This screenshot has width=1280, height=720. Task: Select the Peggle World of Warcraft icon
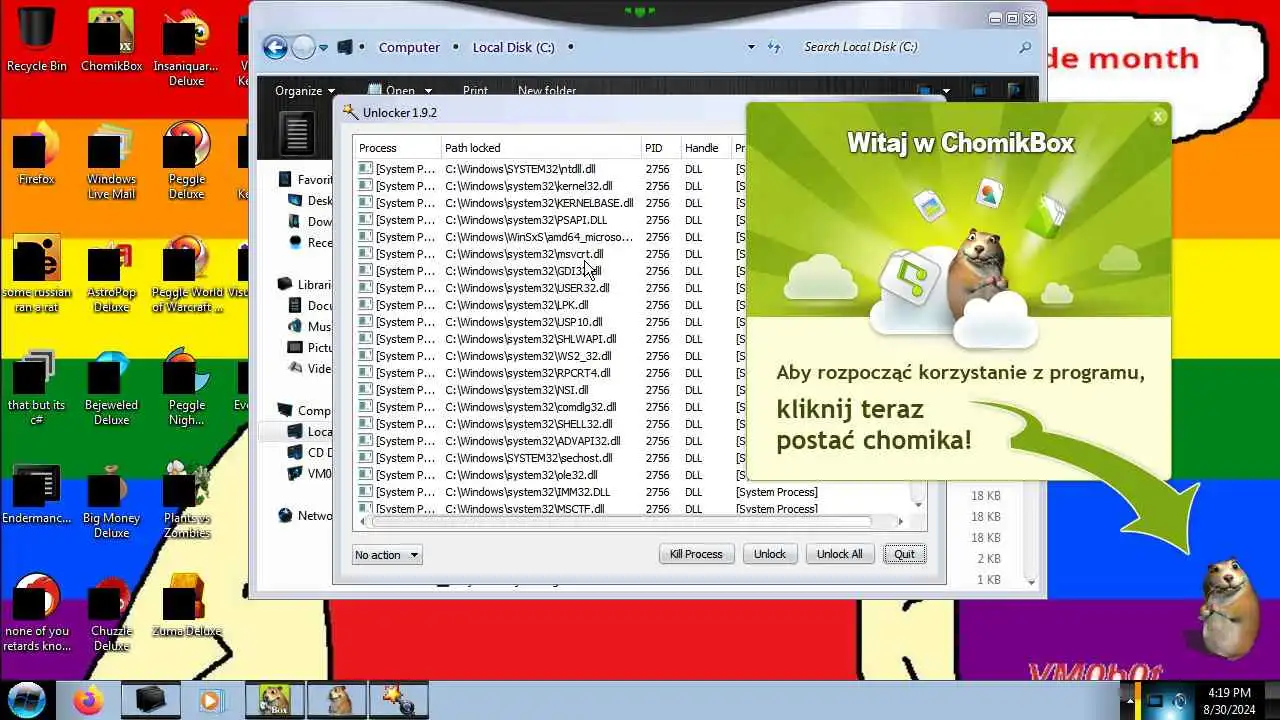[x=186, y=273]
